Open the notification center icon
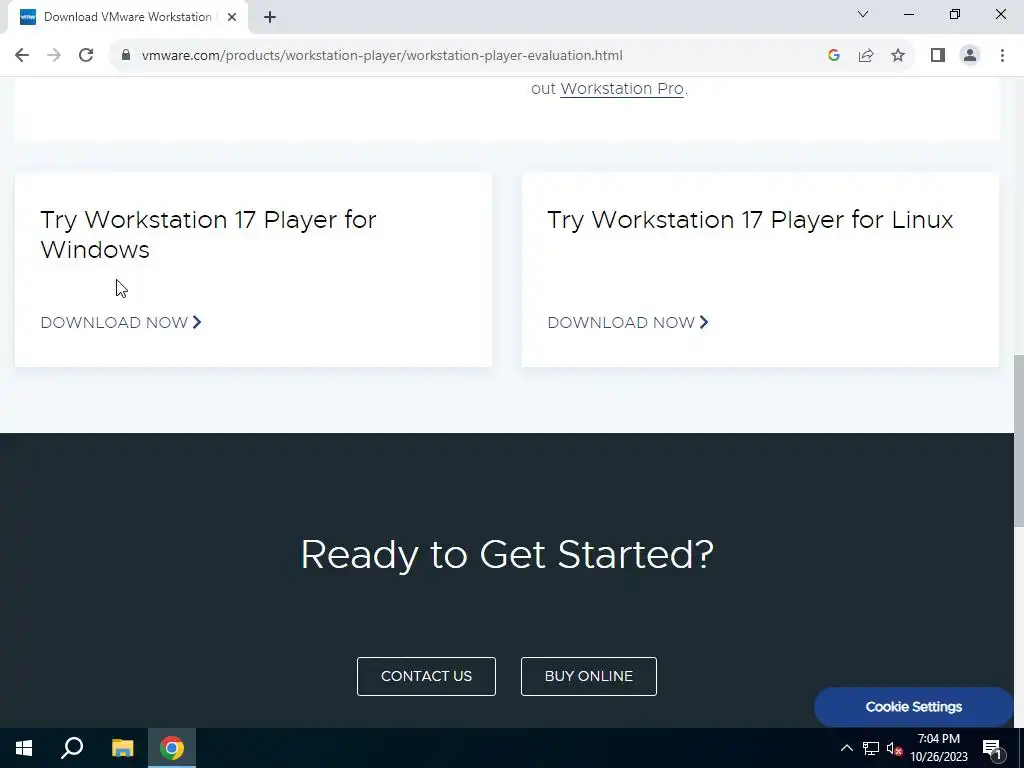This screenshot has width=1024, height=768. pyautogui.click(x=993, y=748)
